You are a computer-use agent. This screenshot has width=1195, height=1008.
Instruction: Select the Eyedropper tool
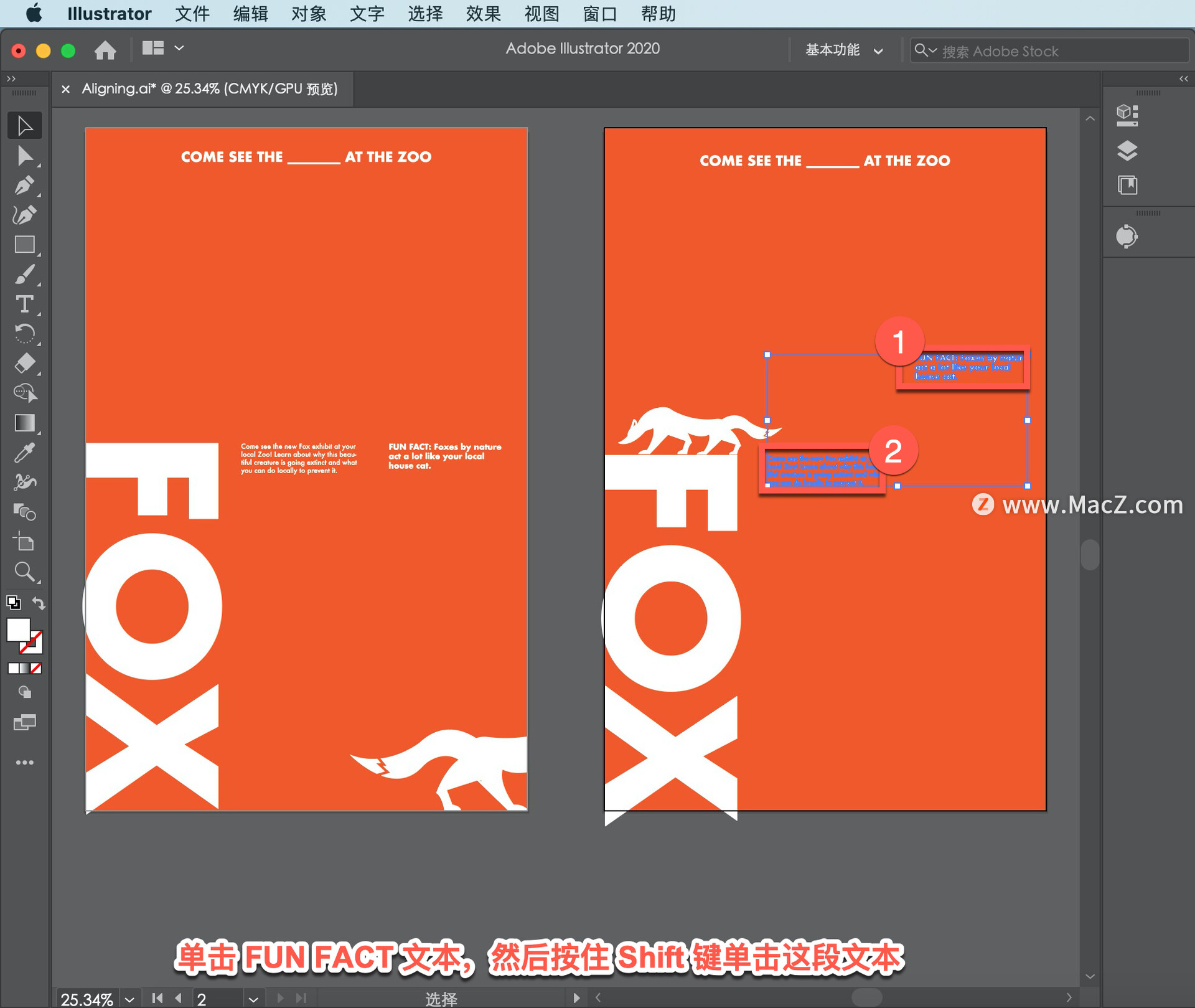(25, 453)
